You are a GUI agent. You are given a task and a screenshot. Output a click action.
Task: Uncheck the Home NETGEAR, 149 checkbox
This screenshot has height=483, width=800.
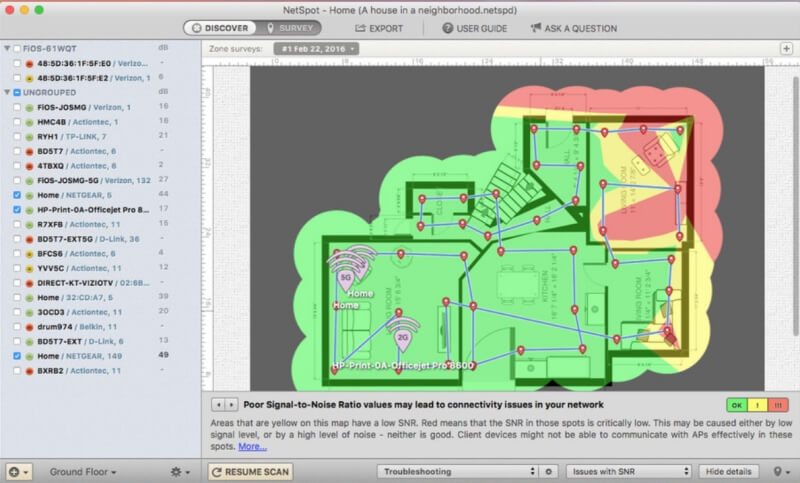tap(17, 356)
